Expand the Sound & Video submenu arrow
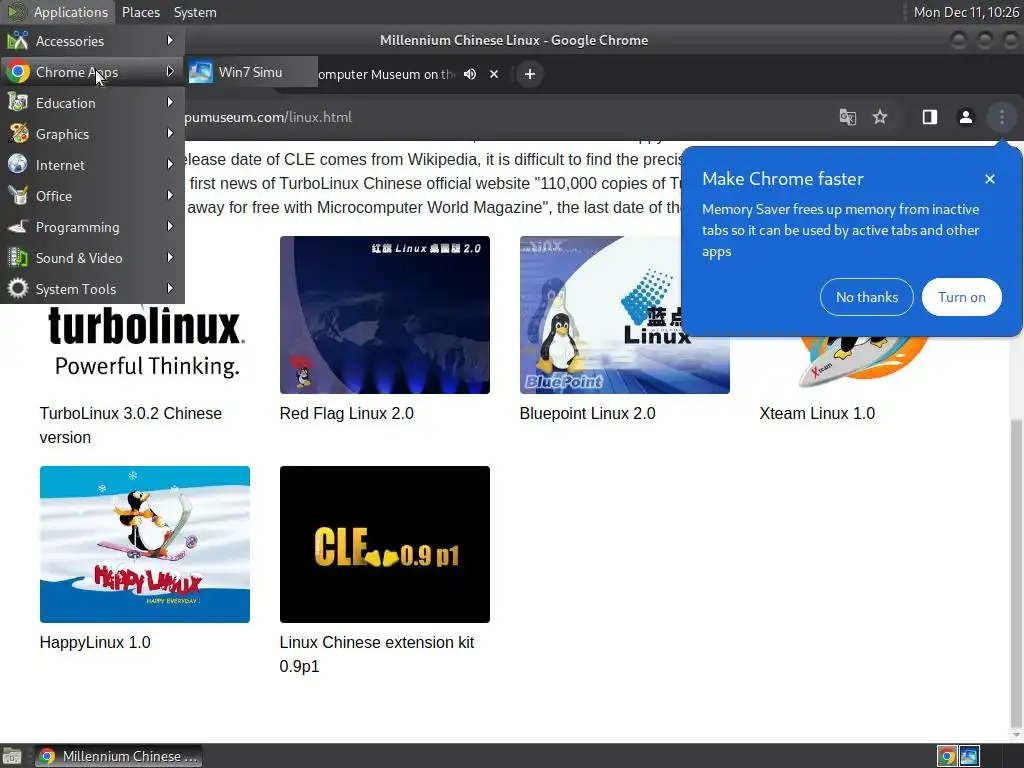The width and height of the screenshot is (1024, 768). pos(170,257)
